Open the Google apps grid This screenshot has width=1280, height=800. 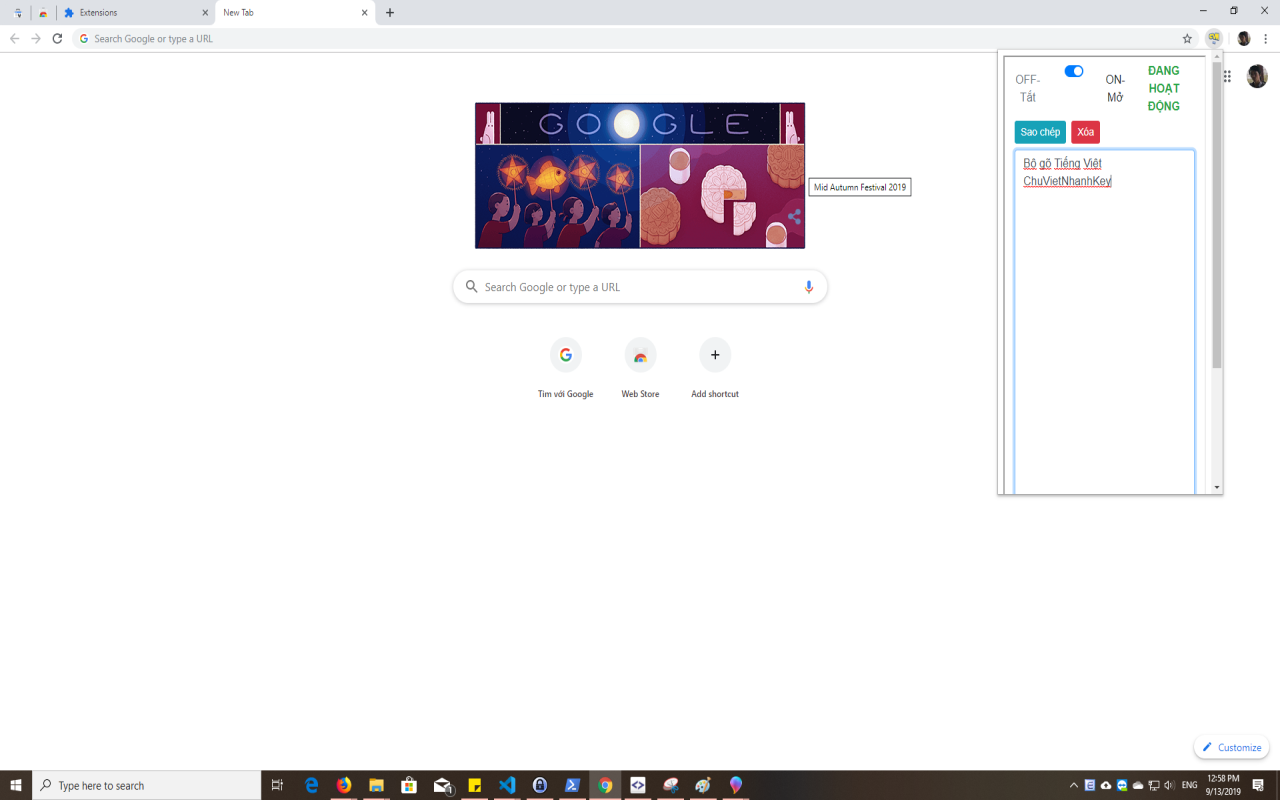(1228, 76)
